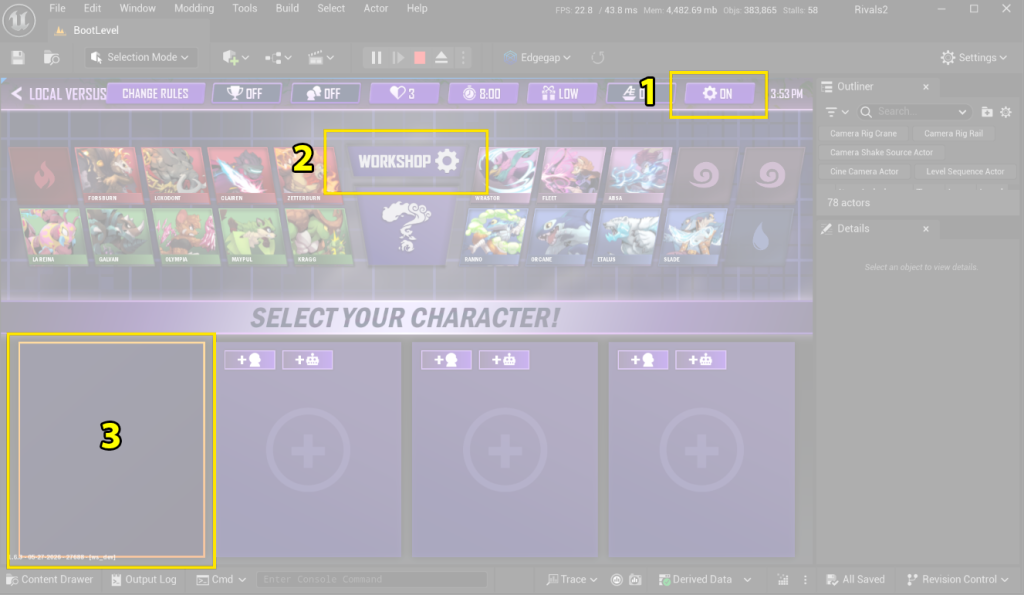The width and height of the screenshot is (1024, 595).
Task: Select the Camera Rig Crane filter chip
Action: click(863, 133)
